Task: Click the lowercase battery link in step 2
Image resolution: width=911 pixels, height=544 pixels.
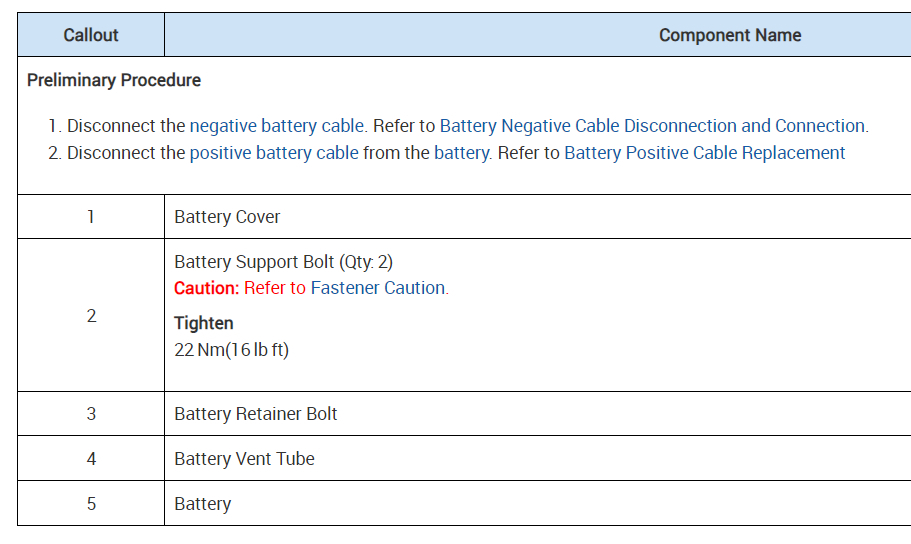Action: pyautogui.click(x=461, y=153)
